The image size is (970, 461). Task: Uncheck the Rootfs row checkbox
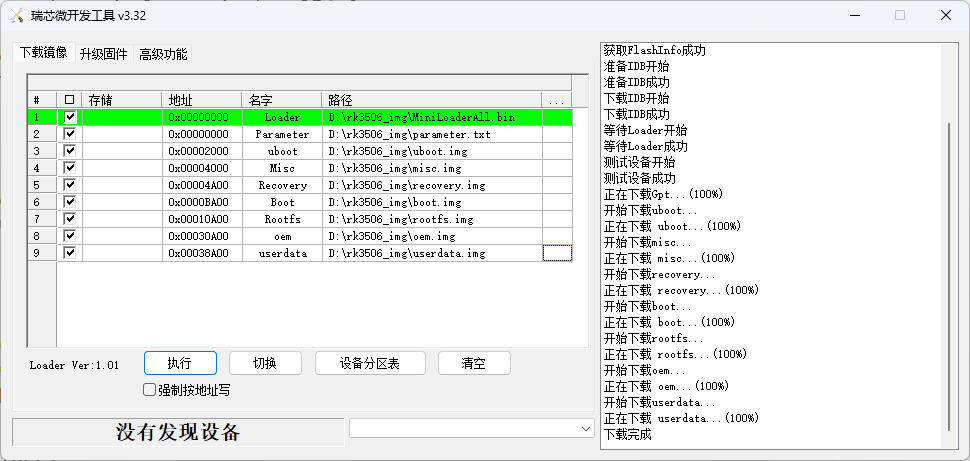coord(70,218)
